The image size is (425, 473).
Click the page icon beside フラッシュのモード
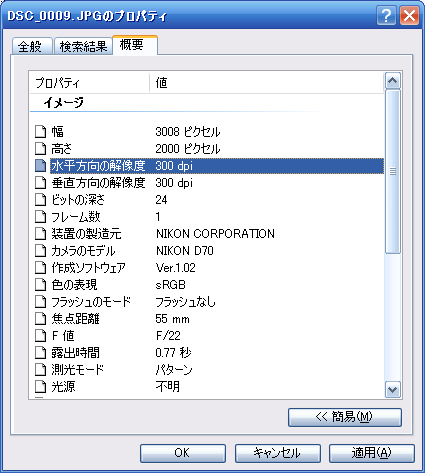pos(40,302)
